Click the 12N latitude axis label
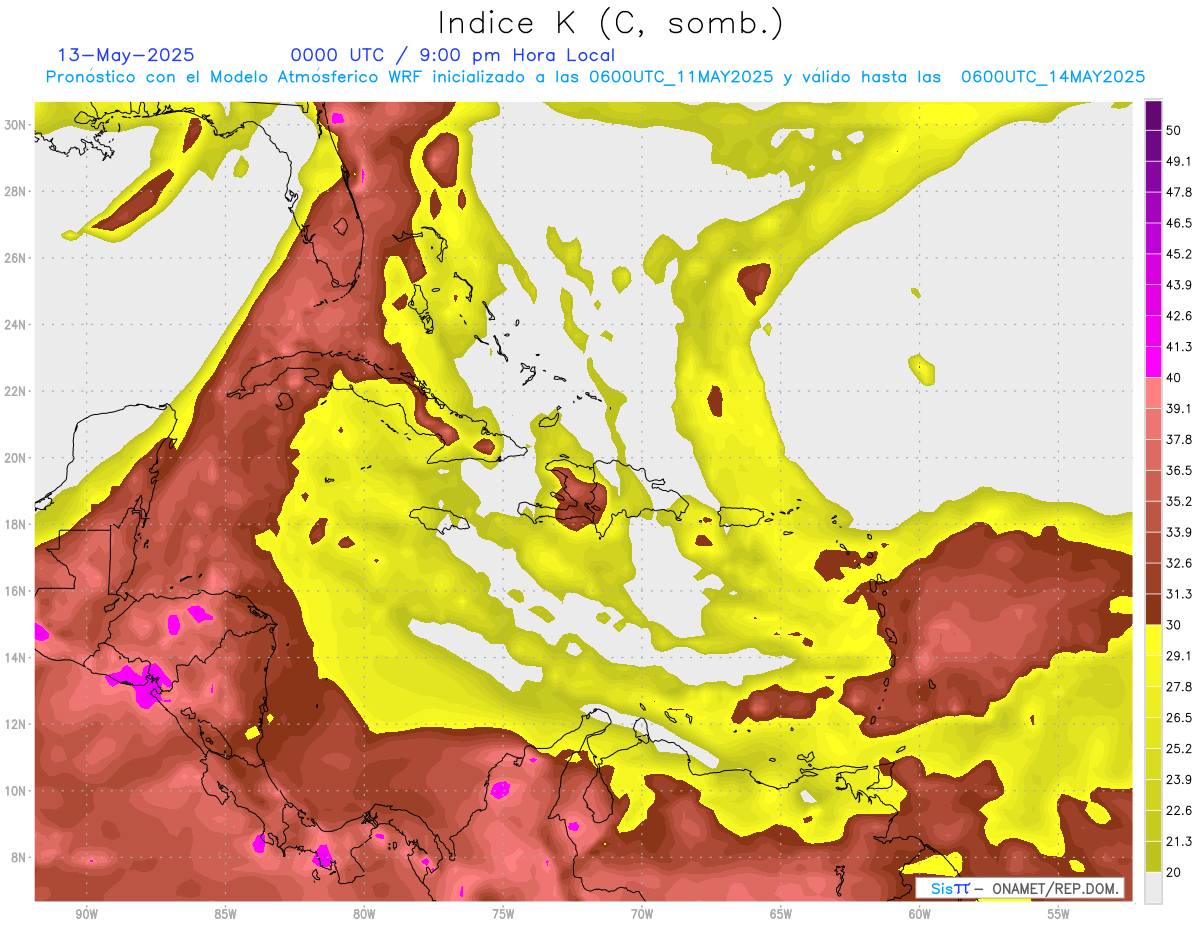 (17, 724)
